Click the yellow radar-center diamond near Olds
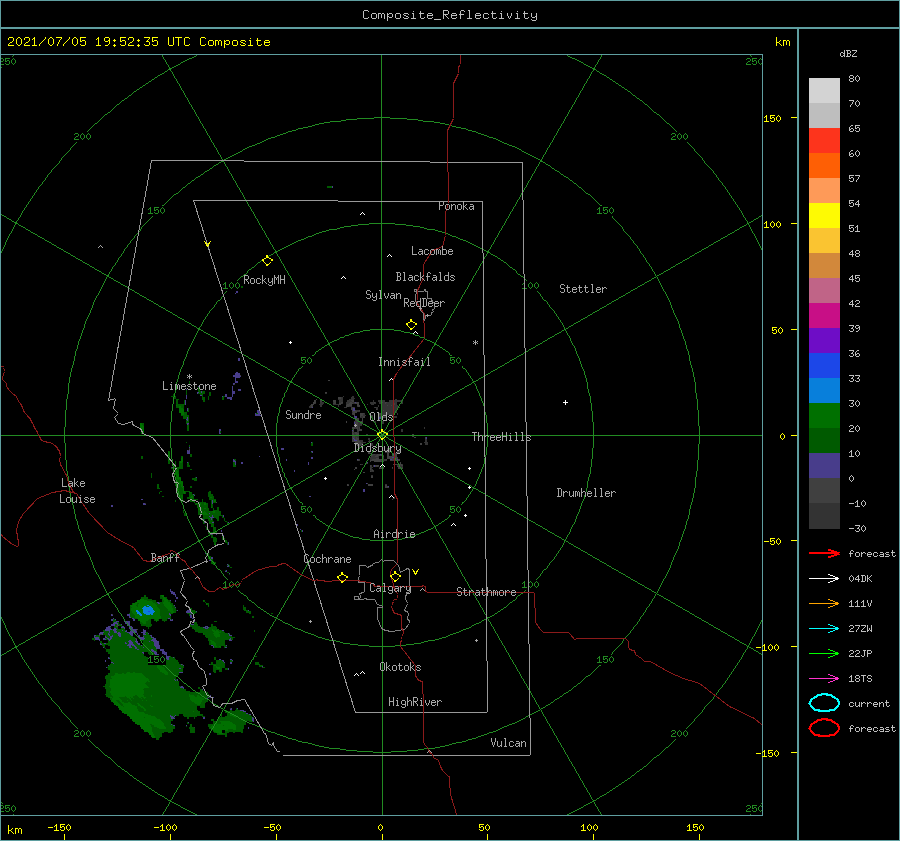The image size is (900, 841). (x=382, y=435)
